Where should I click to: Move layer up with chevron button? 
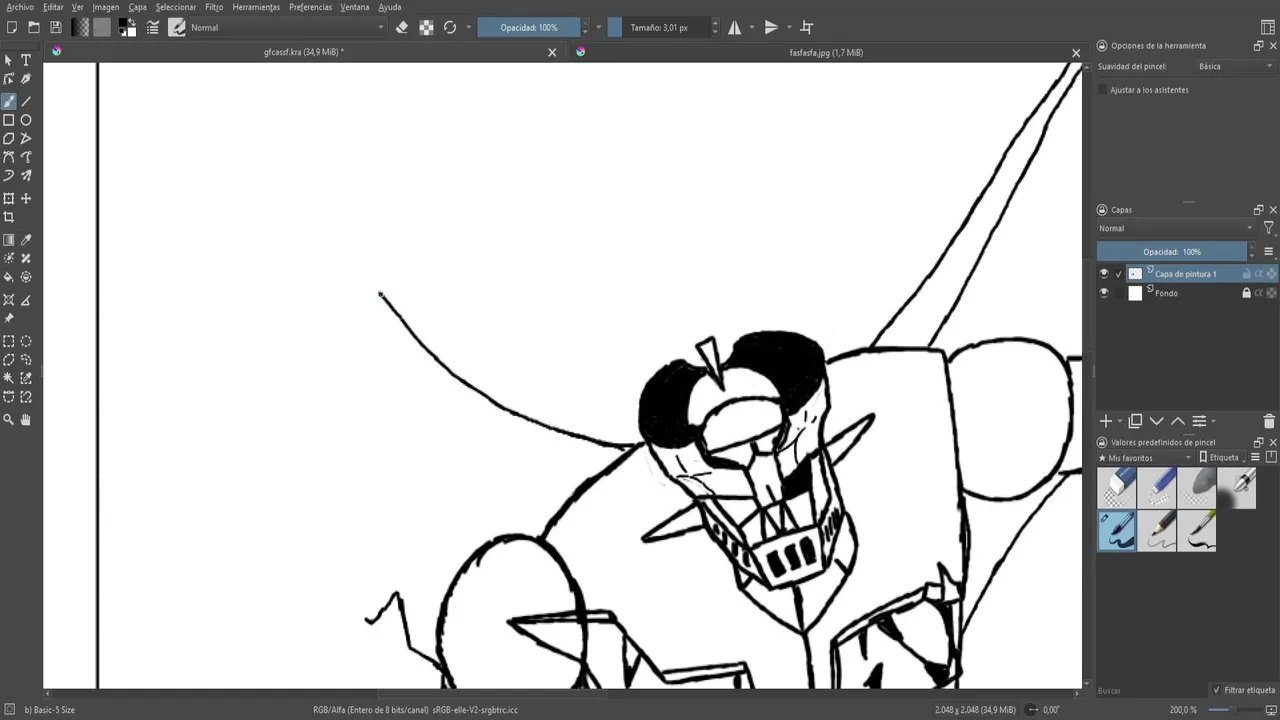[x=1178, y=422]
